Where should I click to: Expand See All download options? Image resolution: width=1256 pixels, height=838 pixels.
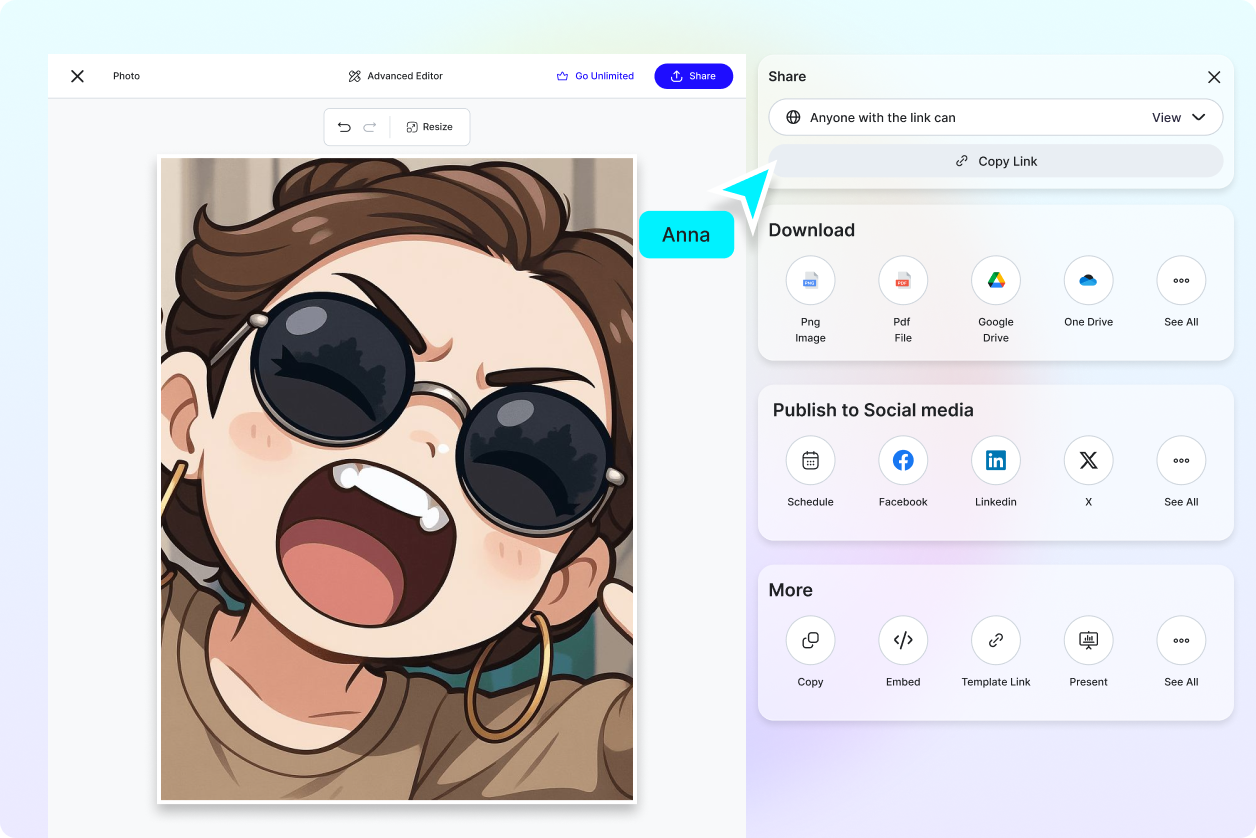(1181, 281)
